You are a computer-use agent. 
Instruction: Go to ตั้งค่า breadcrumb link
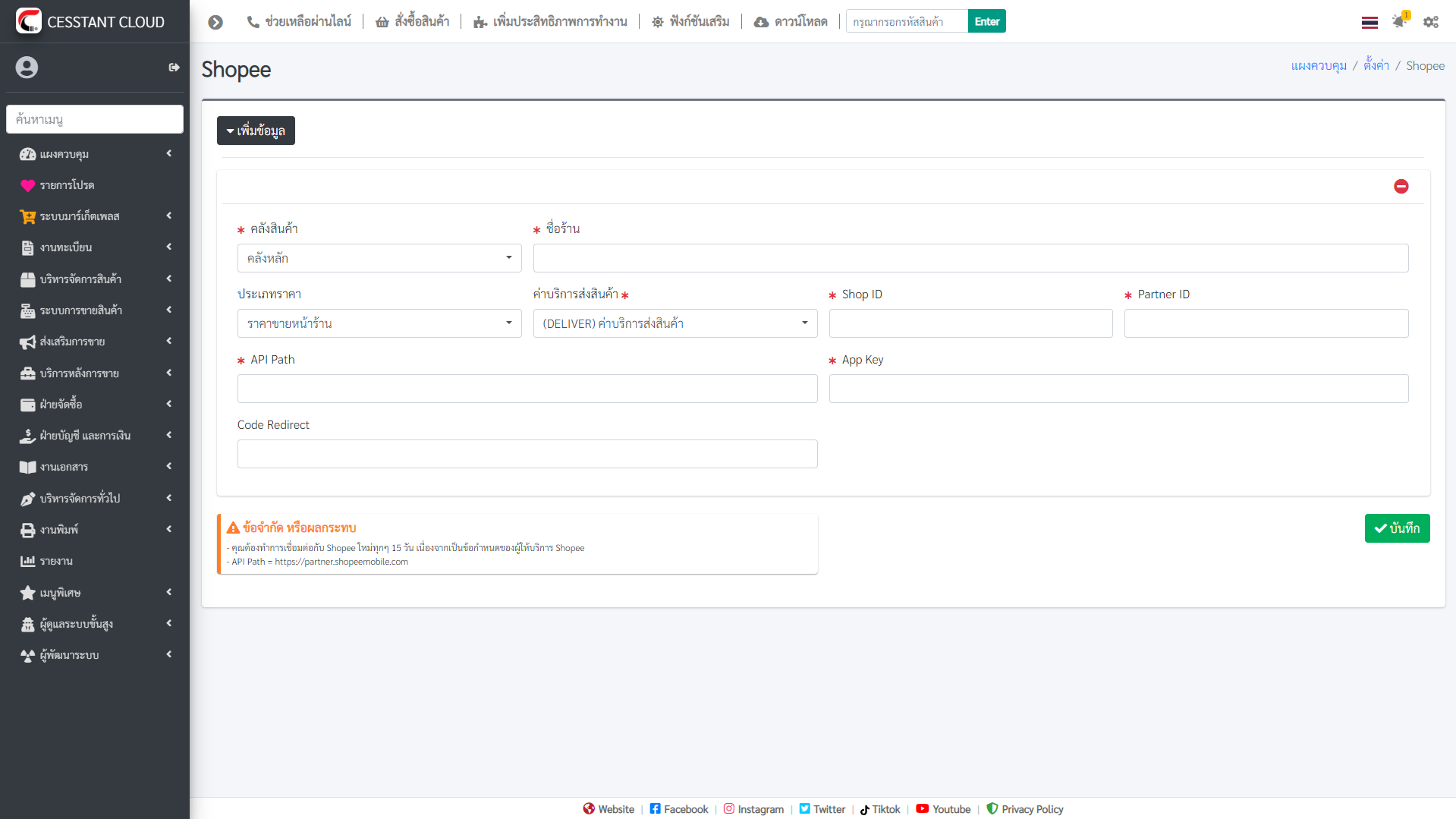[1376, 65]
